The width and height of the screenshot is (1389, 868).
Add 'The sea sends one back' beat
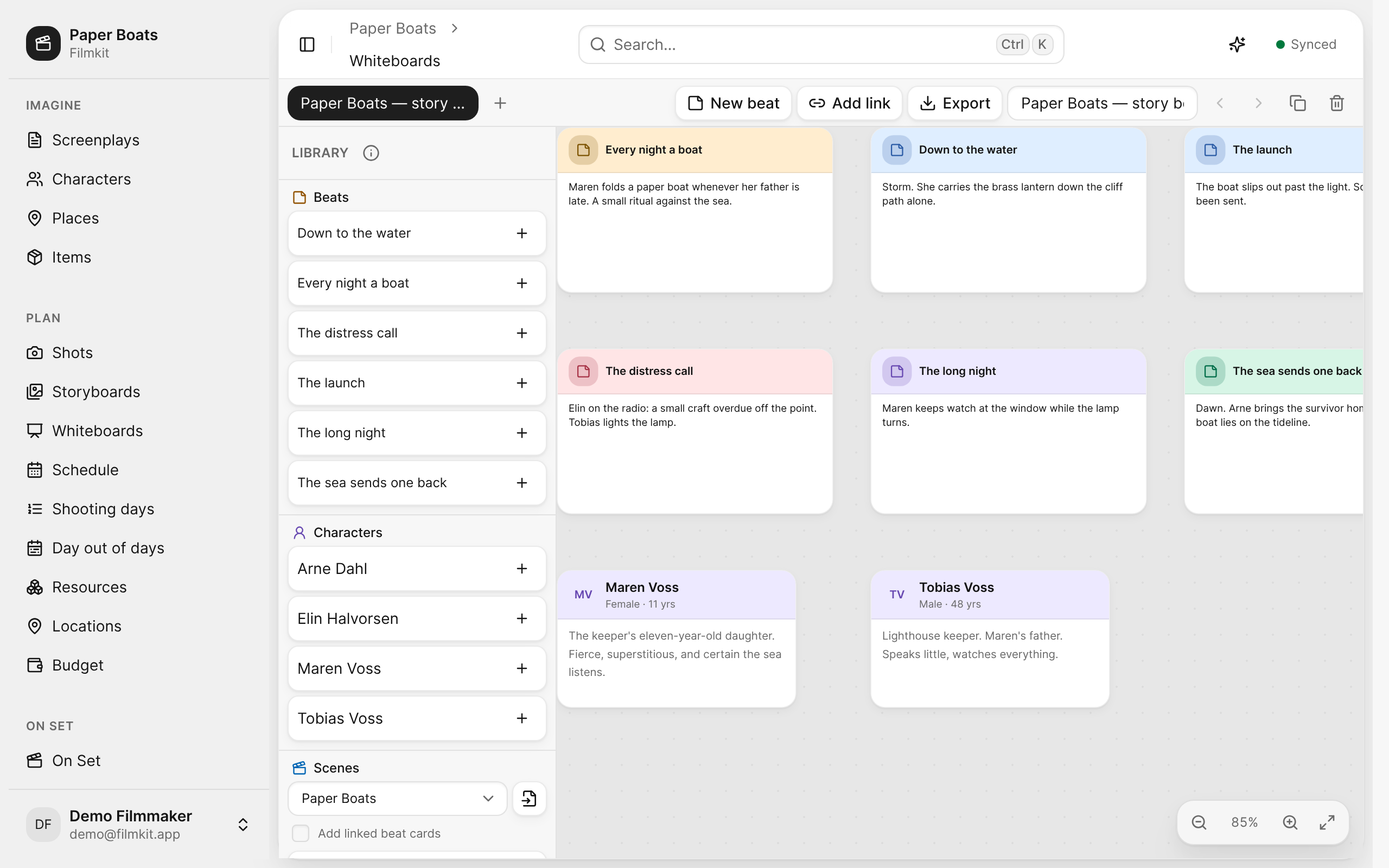(521, 483)
